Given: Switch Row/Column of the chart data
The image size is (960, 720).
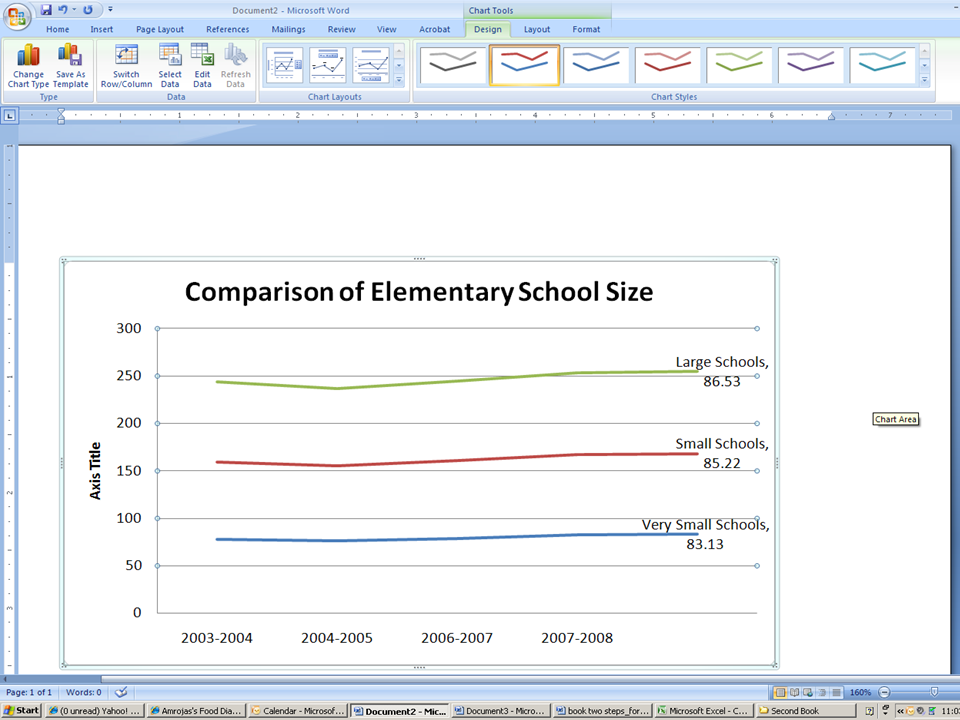Looking at the screenshot, I should pyautogui.click(x=126, y=66).
